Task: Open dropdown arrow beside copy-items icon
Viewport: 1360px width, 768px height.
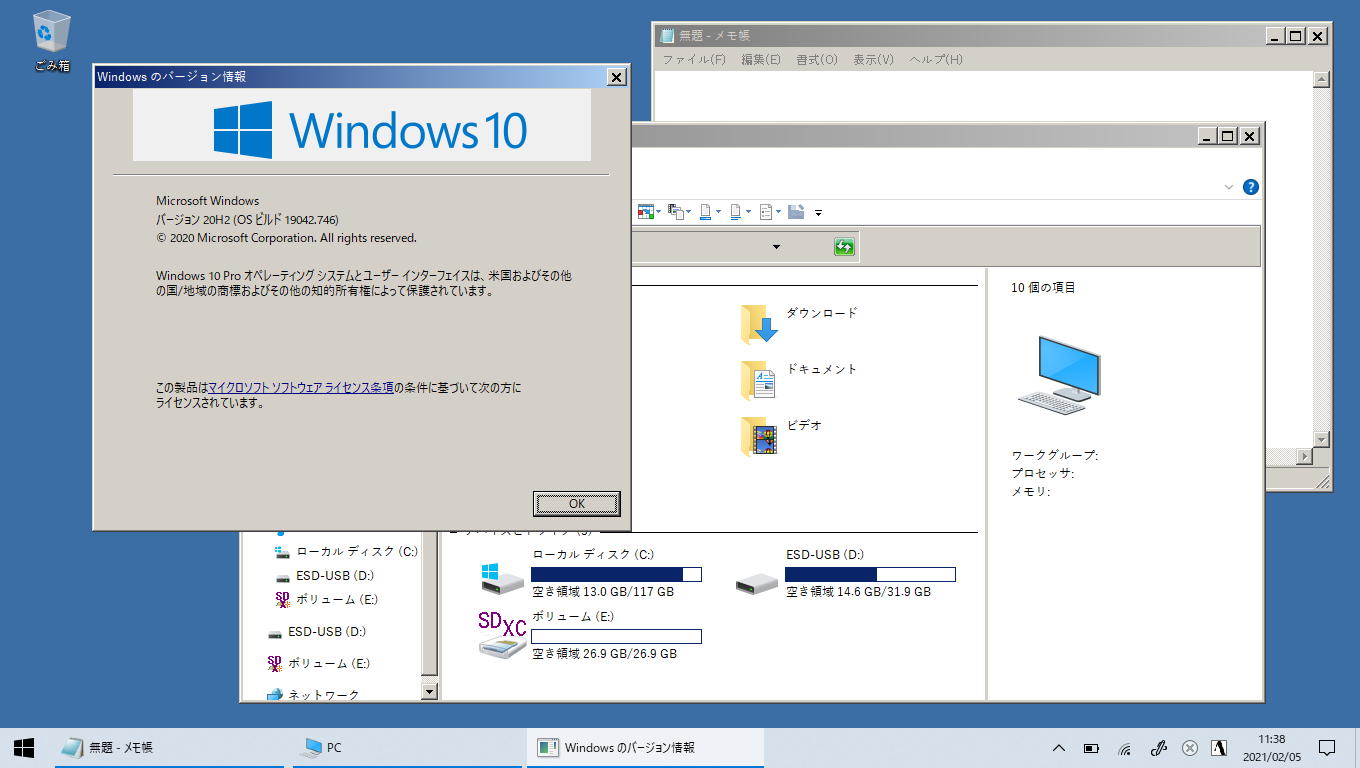Action: coord(688,212)
